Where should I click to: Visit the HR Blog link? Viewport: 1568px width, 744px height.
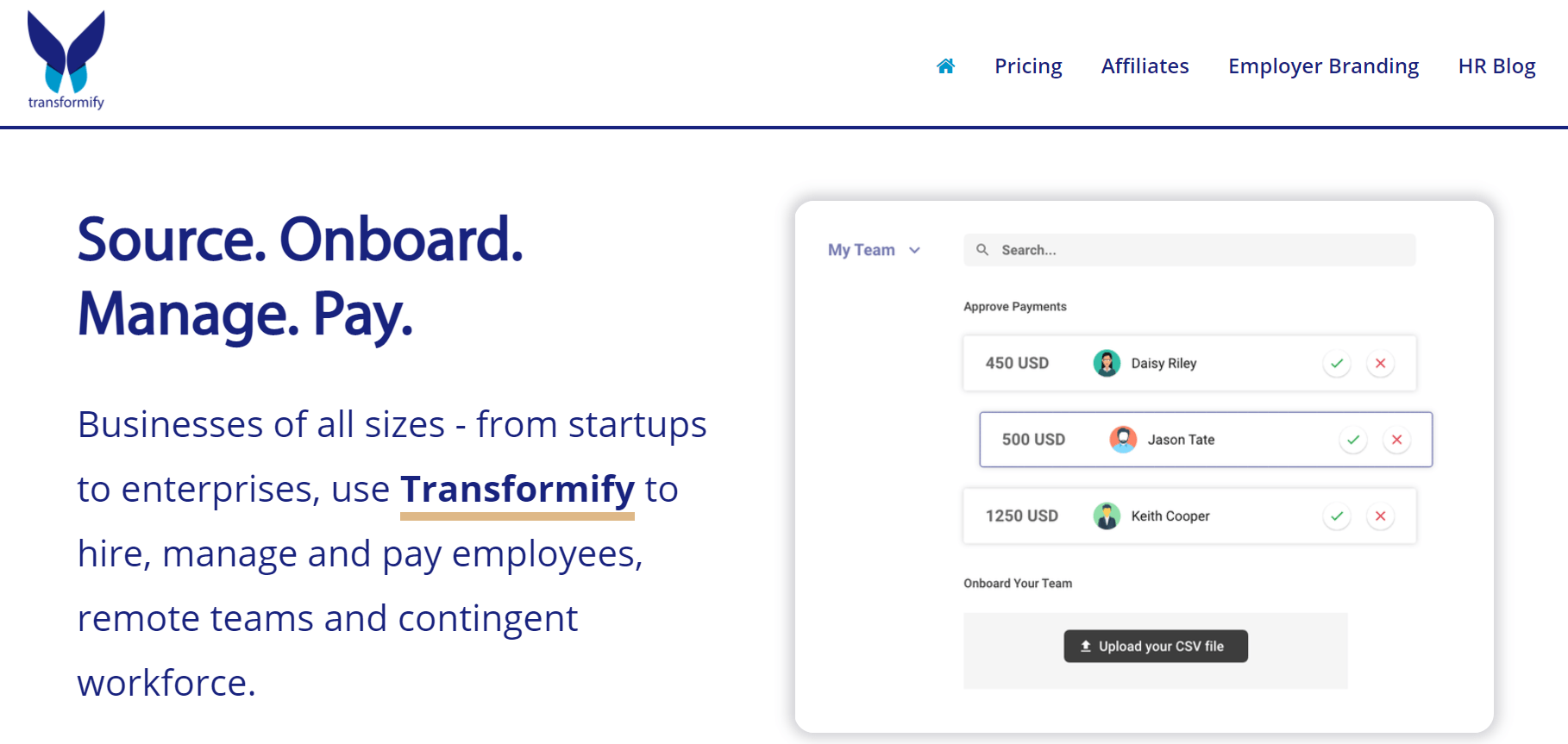click(x=1496, y=66)
